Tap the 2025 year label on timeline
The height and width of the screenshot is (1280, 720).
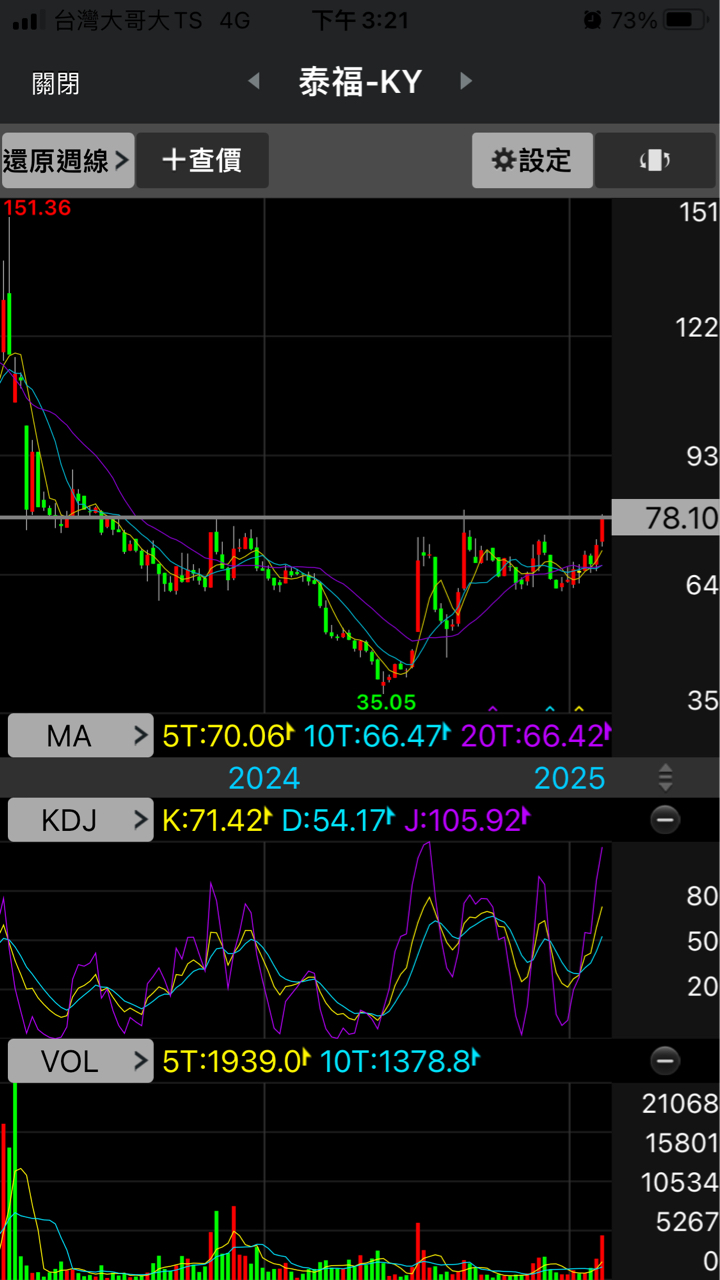tap(570, 778)
